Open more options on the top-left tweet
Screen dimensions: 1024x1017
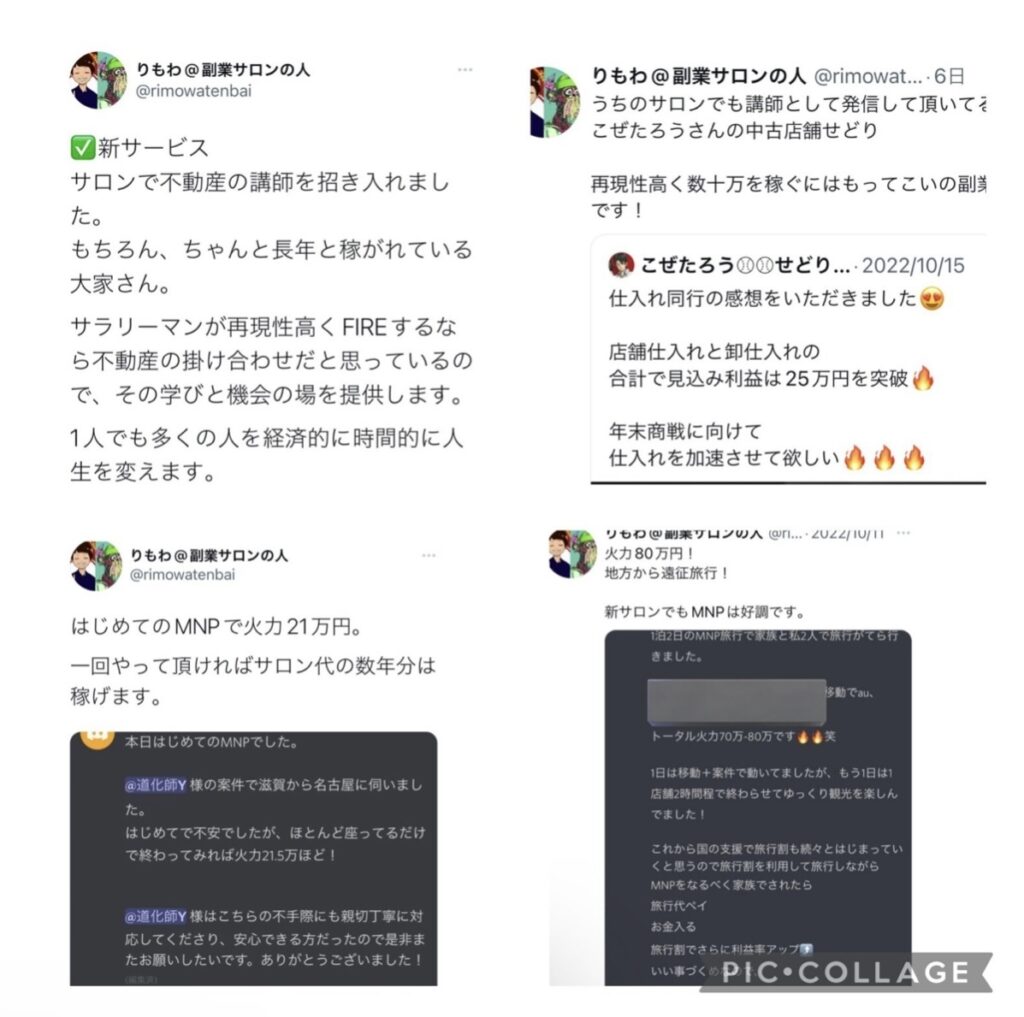(465, 70)
